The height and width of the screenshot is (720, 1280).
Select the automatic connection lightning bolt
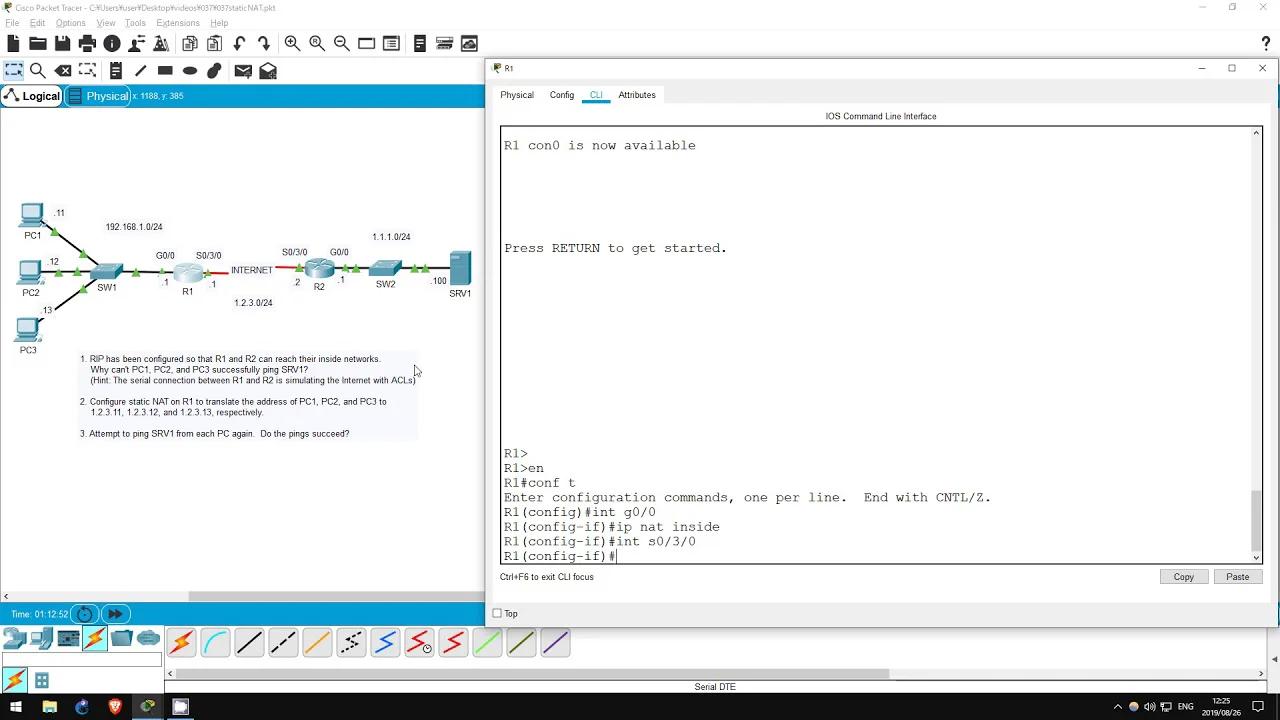tap(182, 642)
